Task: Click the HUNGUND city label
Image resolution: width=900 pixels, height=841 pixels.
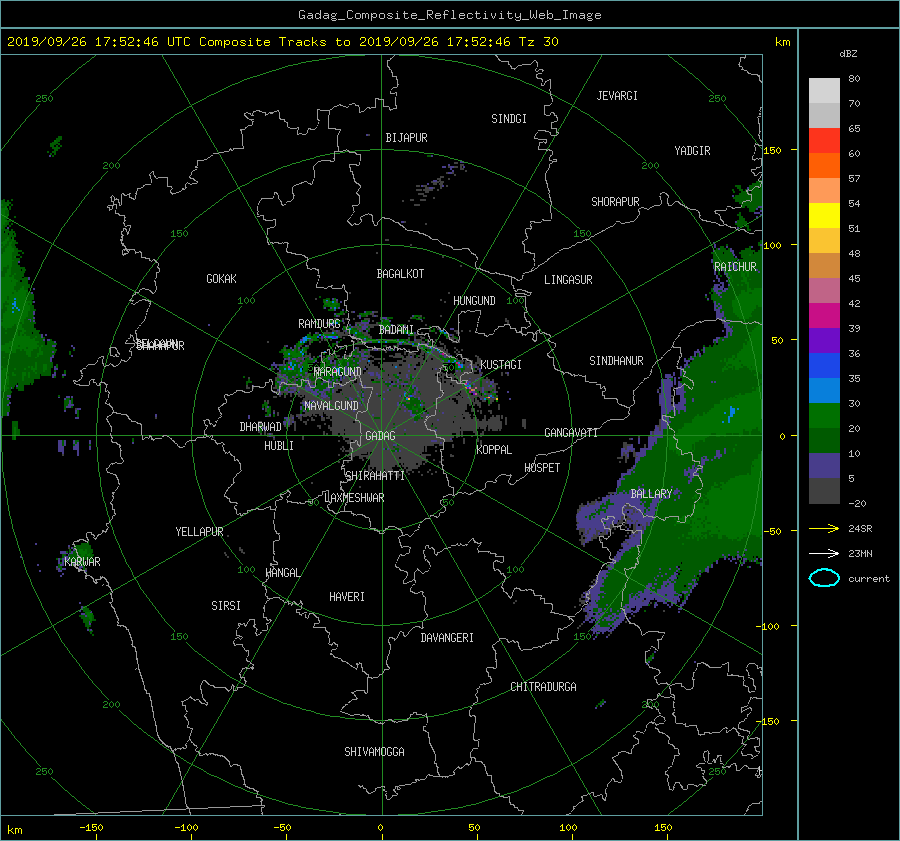Action: (474, 301)
